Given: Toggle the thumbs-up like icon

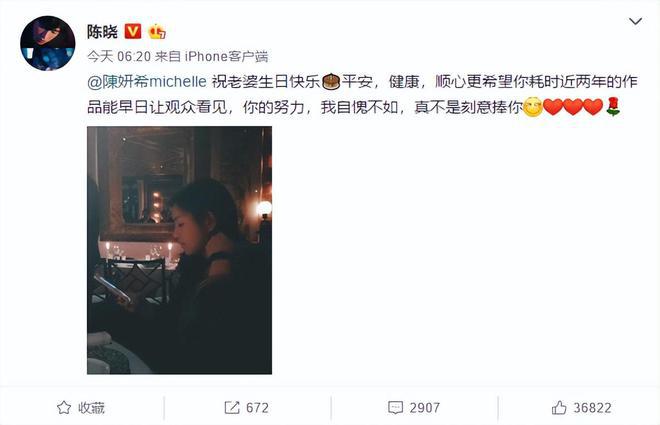Looking at the screenshot, I should [559, 407].
